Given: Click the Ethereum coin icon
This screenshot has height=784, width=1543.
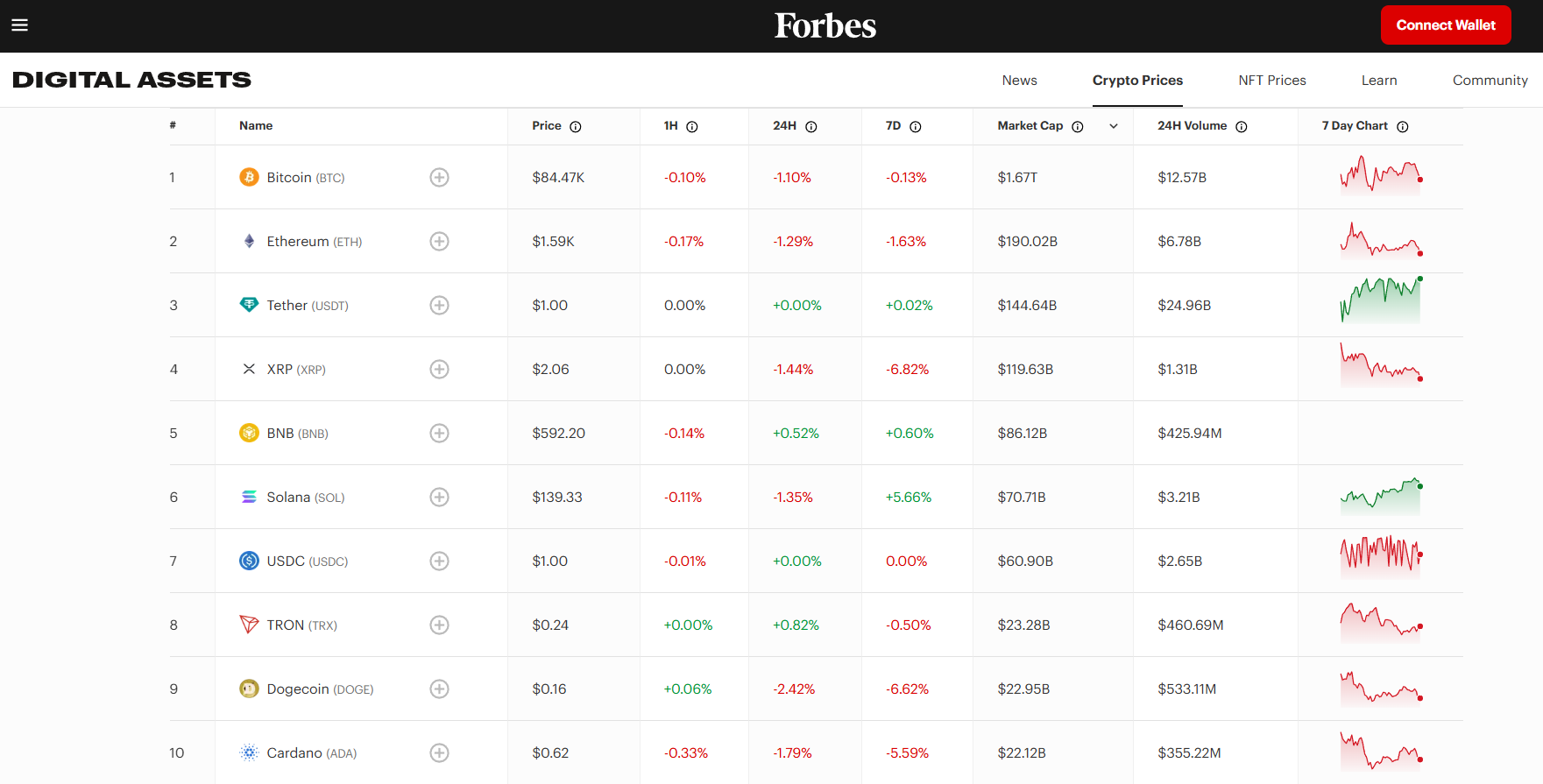Looking at the screenshot, I should [x=249, y=241].
